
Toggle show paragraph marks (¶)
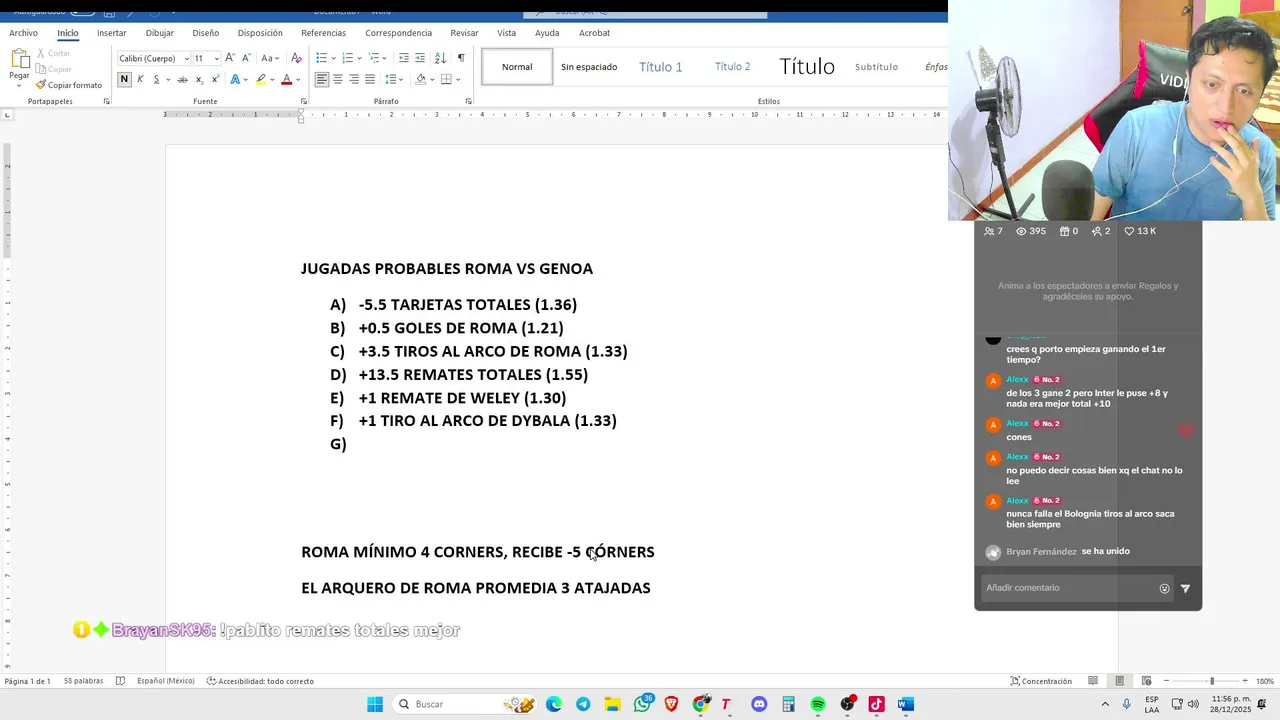[461, 58]
